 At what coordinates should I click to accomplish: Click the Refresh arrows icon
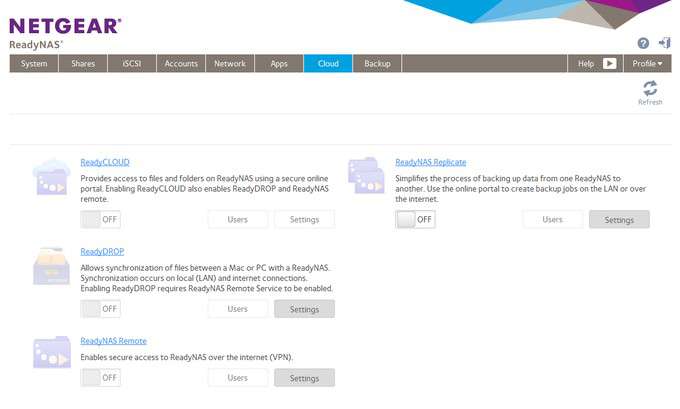(650, 88)
